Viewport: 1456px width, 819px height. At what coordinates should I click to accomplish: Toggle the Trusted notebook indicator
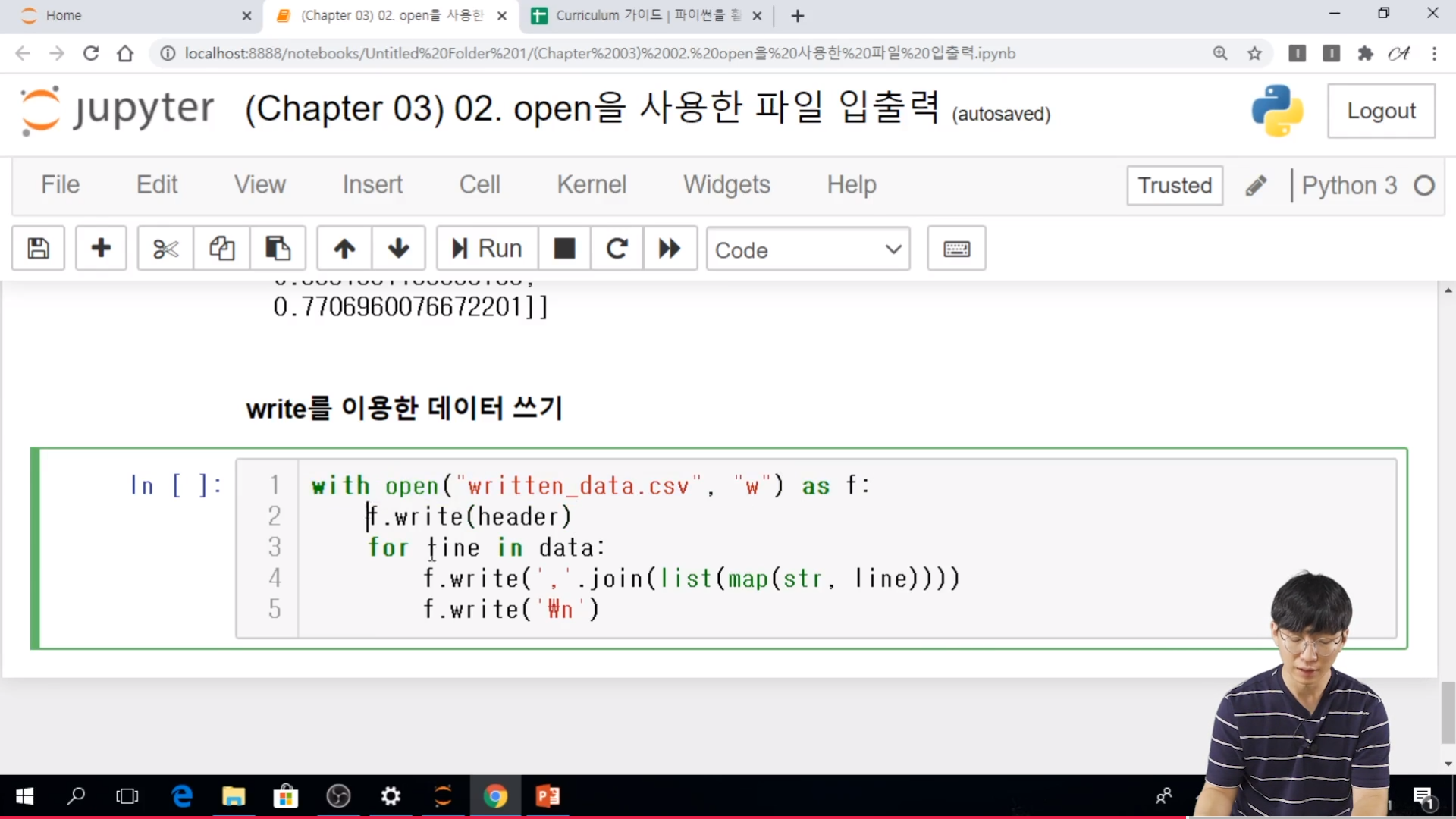[1174, 186]
